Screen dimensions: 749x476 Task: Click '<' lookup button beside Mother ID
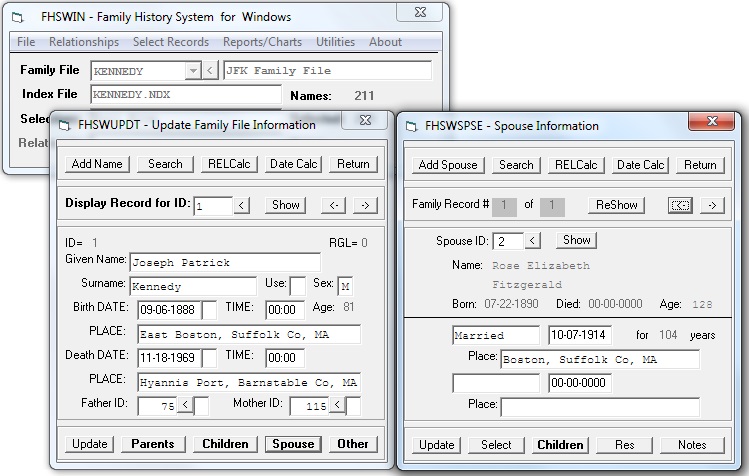337,405
